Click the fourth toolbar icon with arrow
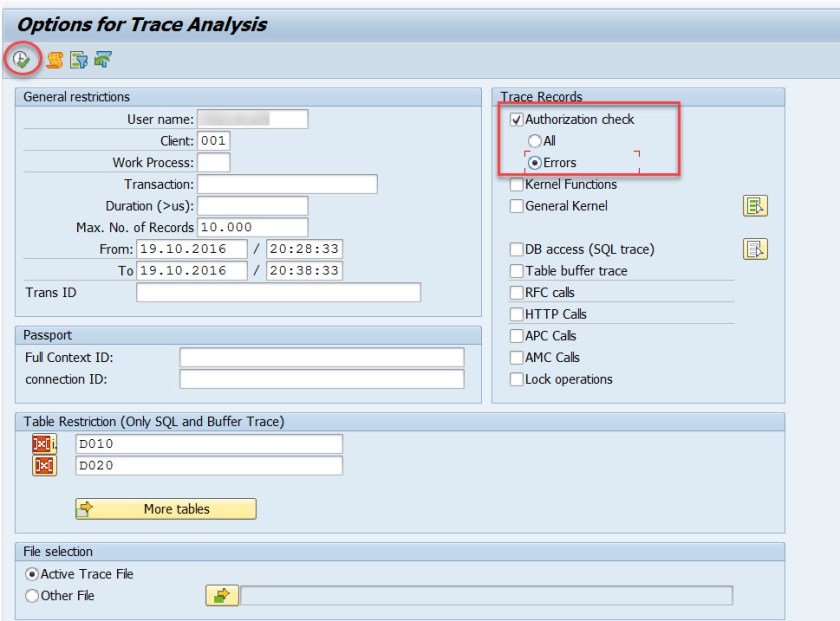This screenshot has width=840, height=621. pos(103,59)
